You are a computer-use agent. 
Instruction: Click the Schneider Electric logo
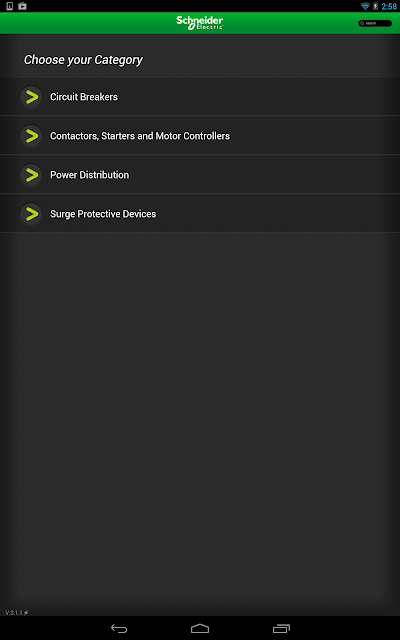(x=200, y=23)
